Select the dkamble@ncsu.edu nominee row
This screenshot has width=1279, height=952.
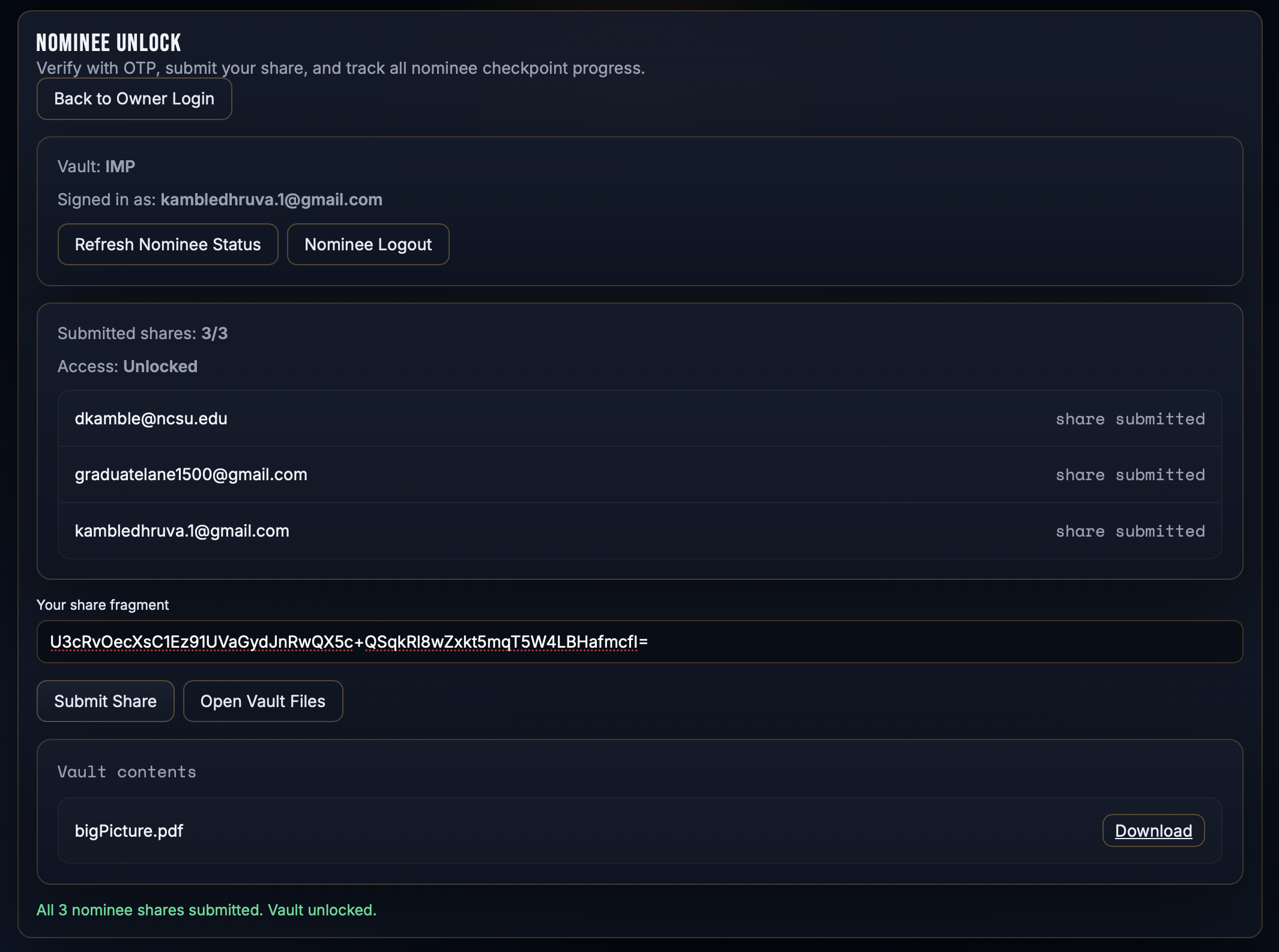pos(639,418)
